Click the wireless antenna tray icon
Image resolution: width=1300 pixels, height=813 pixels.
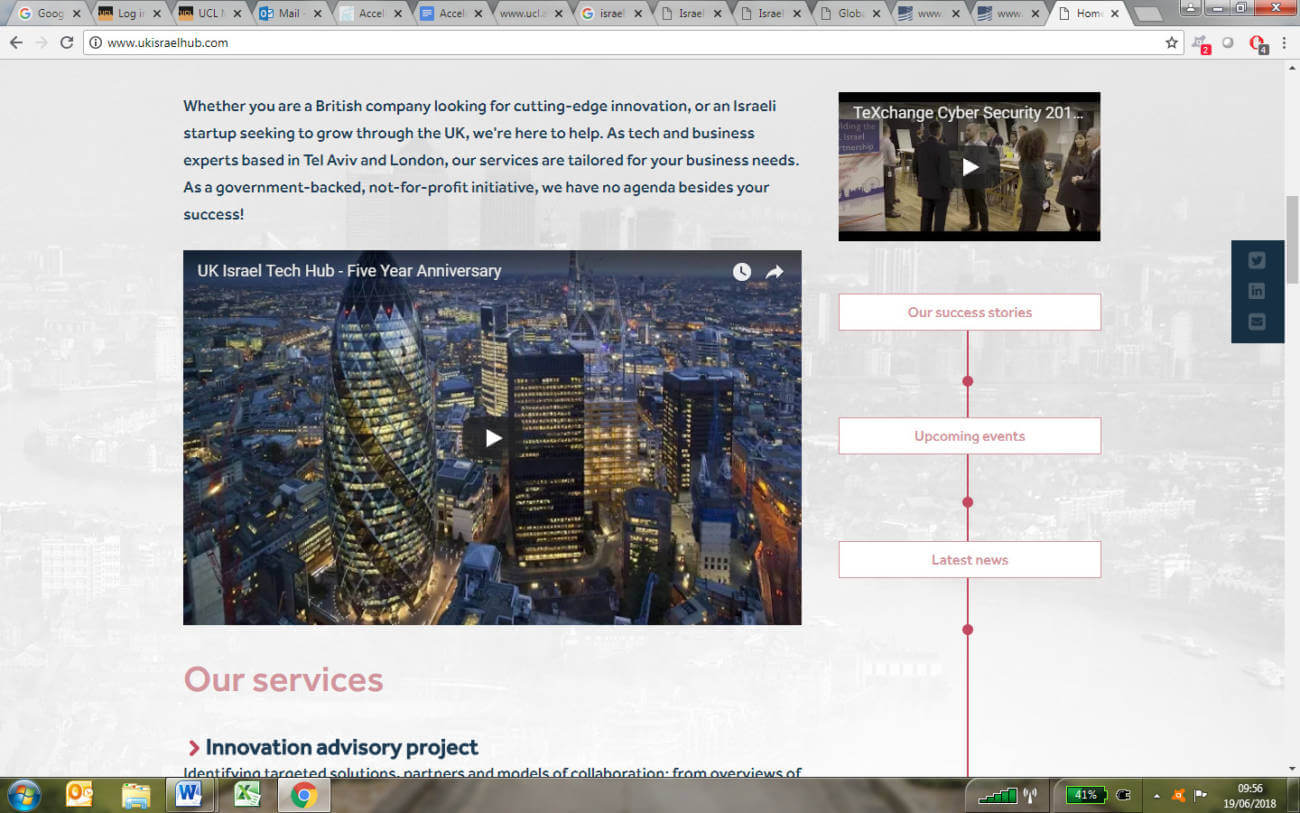point(1031,795)
